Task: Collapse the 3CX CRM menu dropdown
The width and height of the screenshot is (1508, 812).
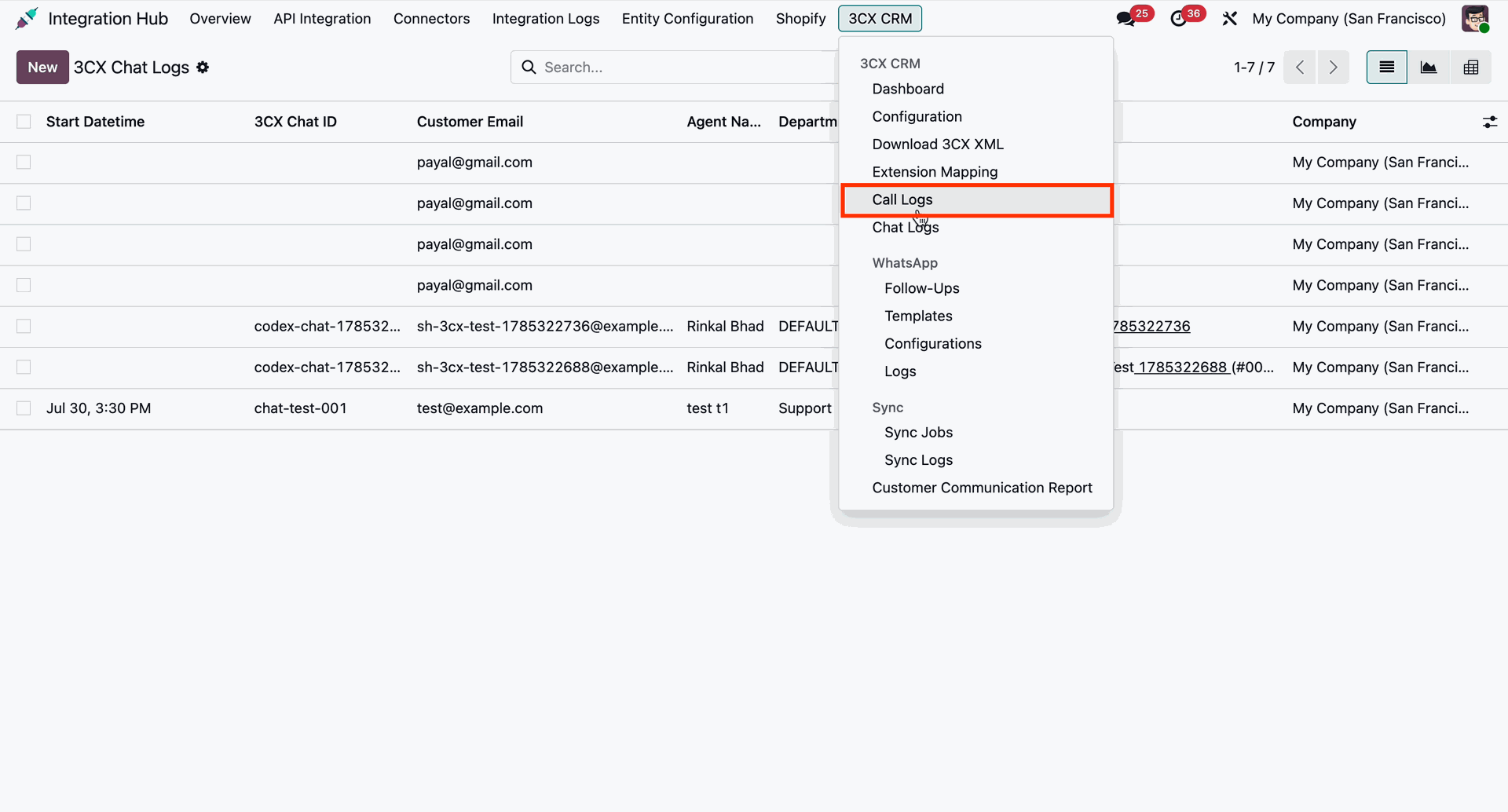Action: [880, 18]
